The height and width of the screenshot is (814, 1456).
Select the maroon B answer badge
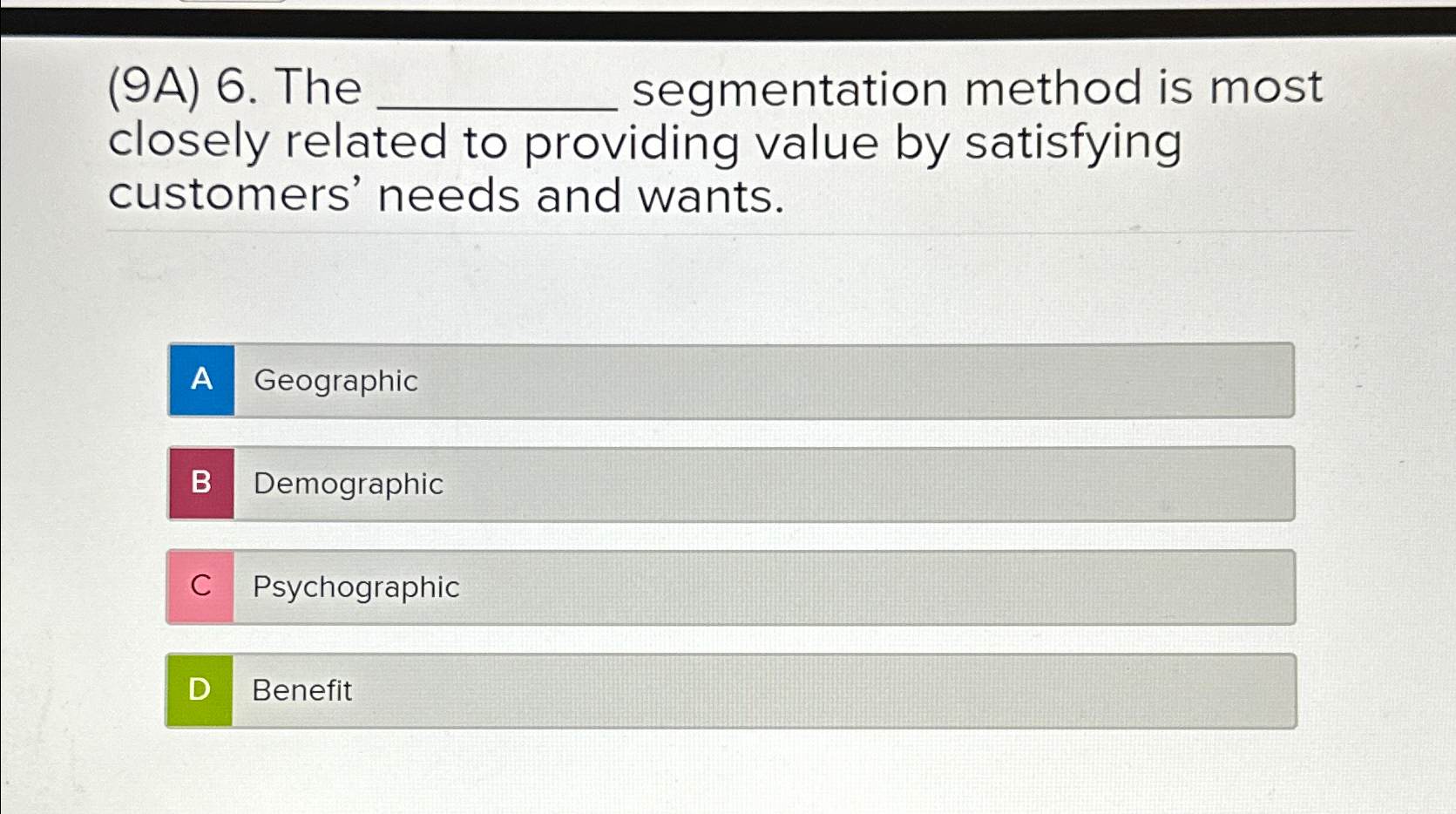click(201, 484)
